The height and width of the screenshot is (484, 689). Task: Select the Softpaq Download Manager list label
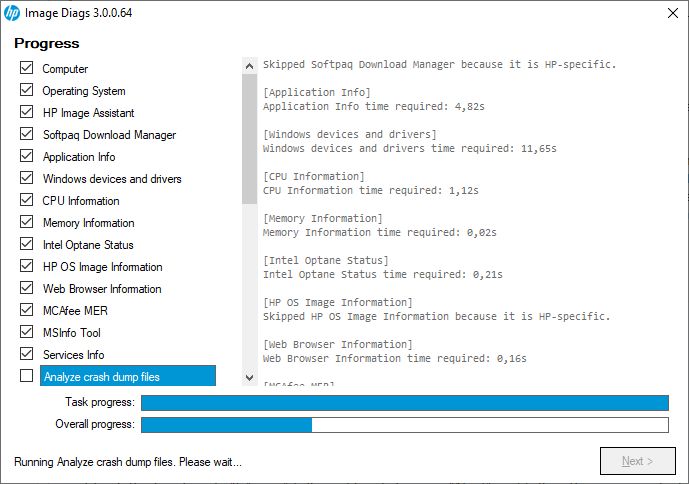[109, 135]
